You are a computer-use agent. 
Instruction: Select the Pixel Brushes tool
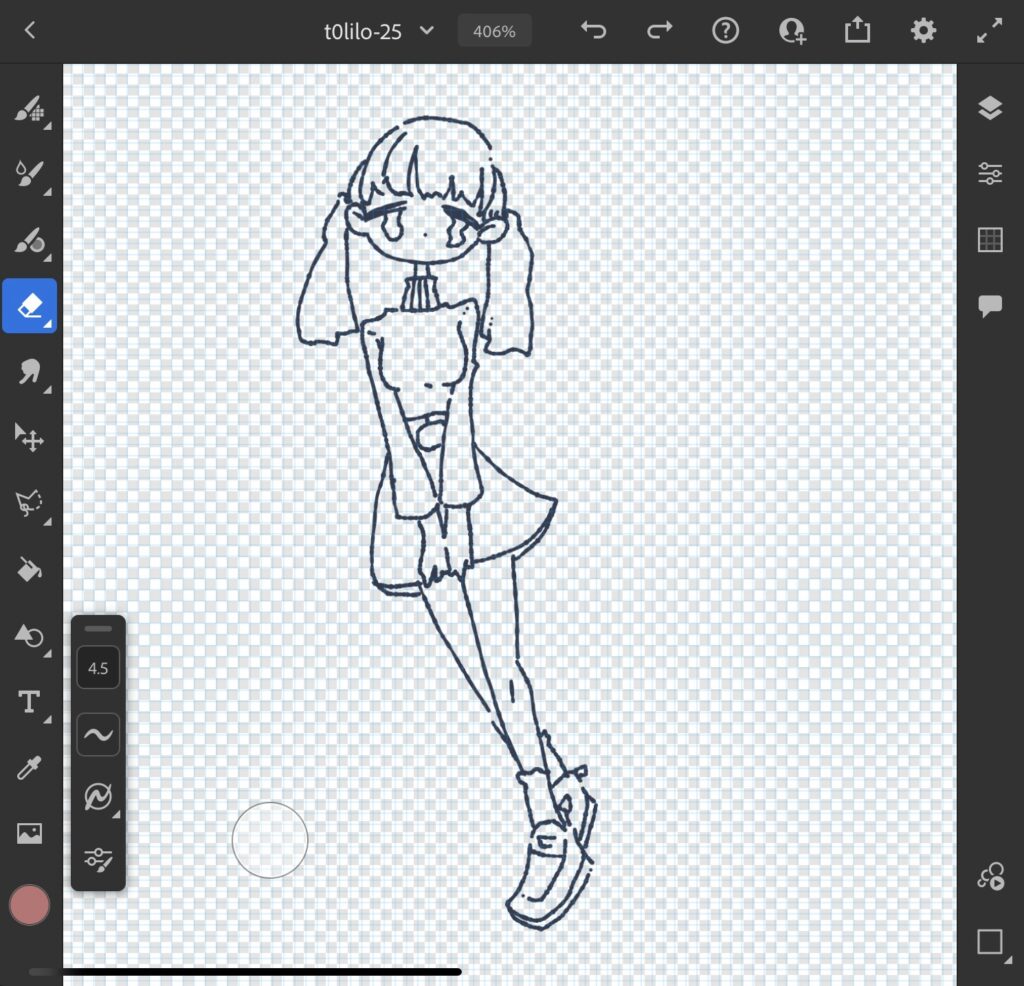coord(29,110)
